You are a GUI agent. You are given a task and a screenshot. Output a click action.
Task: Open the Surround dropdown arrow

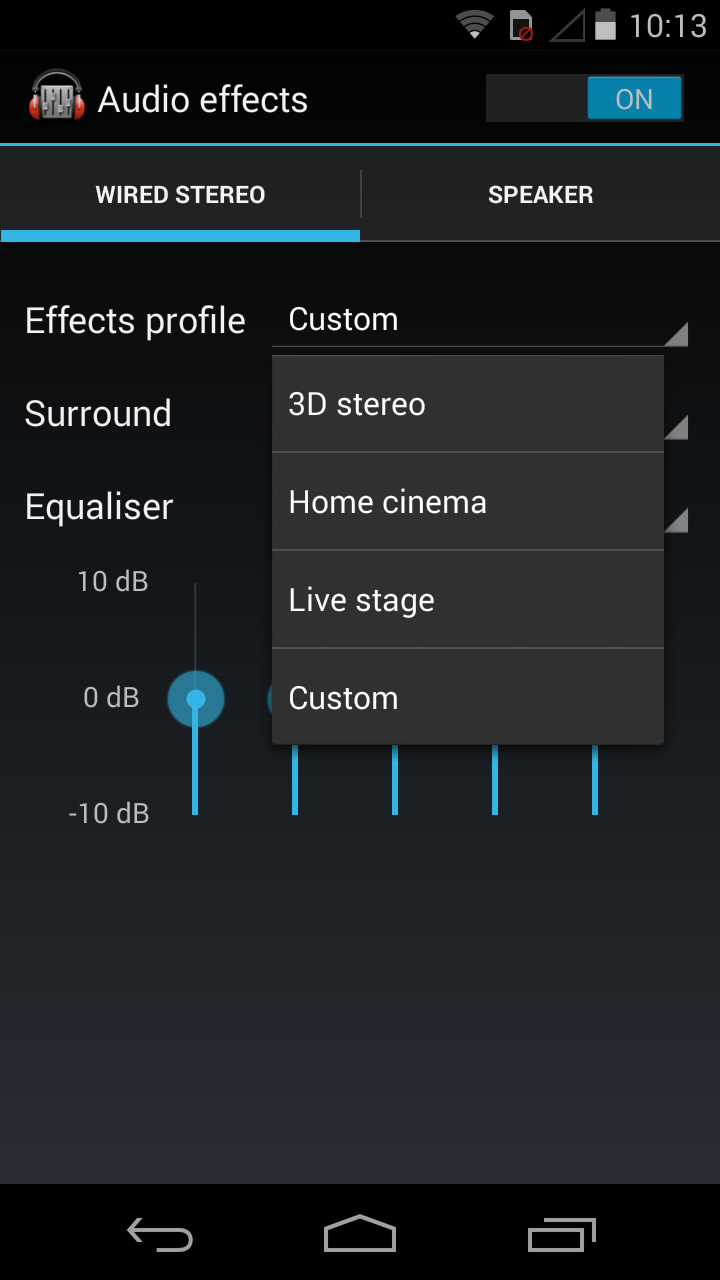[677, 427]
